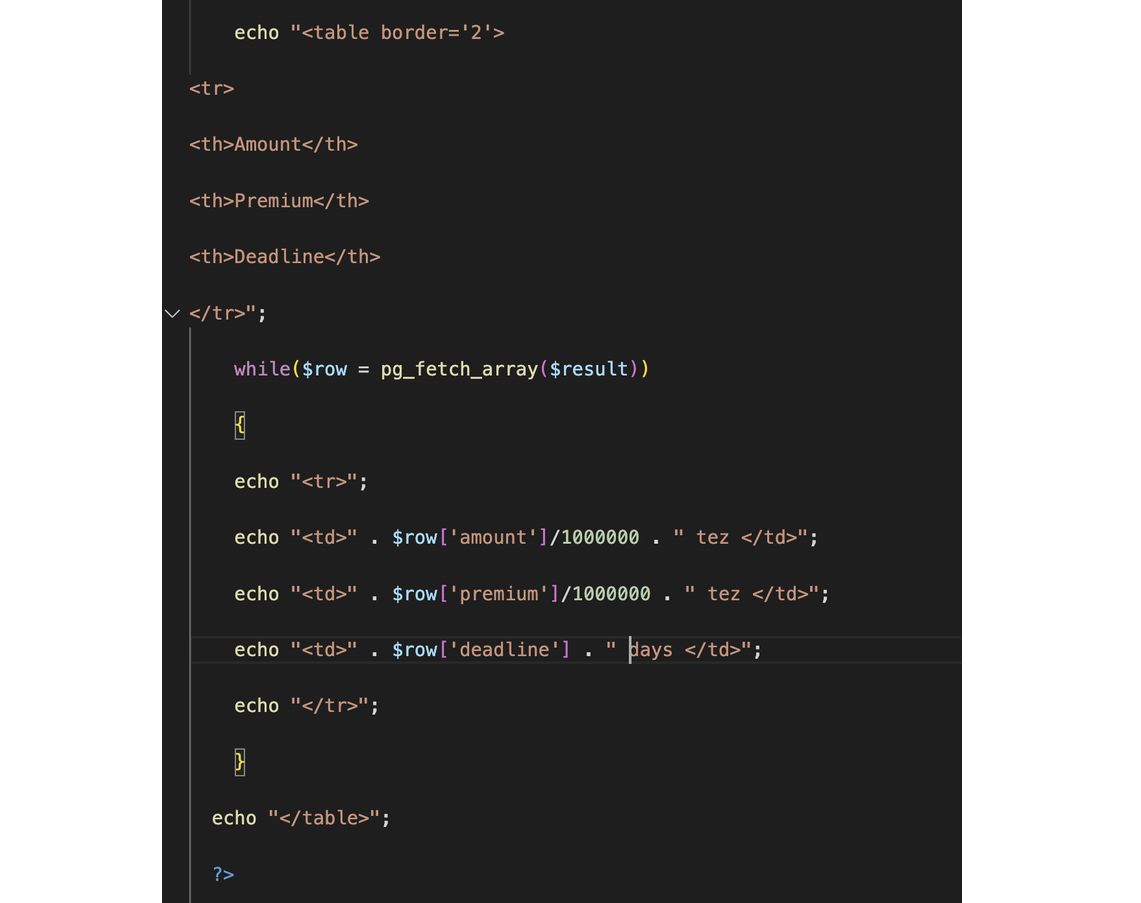The width and height of the screenshot is (1141, 903).
Task: Click the while keyword
Action: [x=262, y=369]
